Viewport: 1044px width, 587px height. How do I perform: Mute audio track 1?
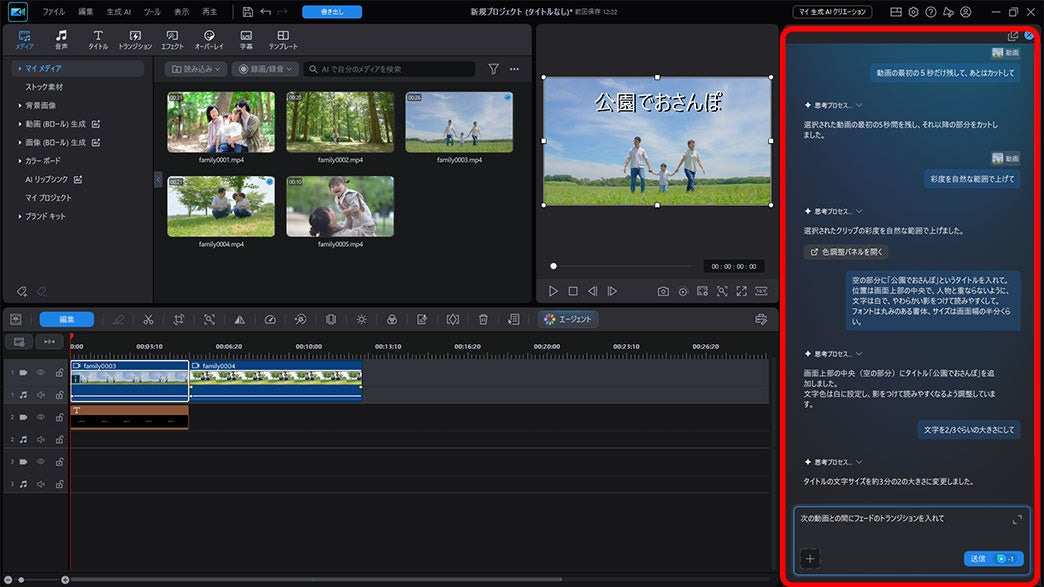41,395
